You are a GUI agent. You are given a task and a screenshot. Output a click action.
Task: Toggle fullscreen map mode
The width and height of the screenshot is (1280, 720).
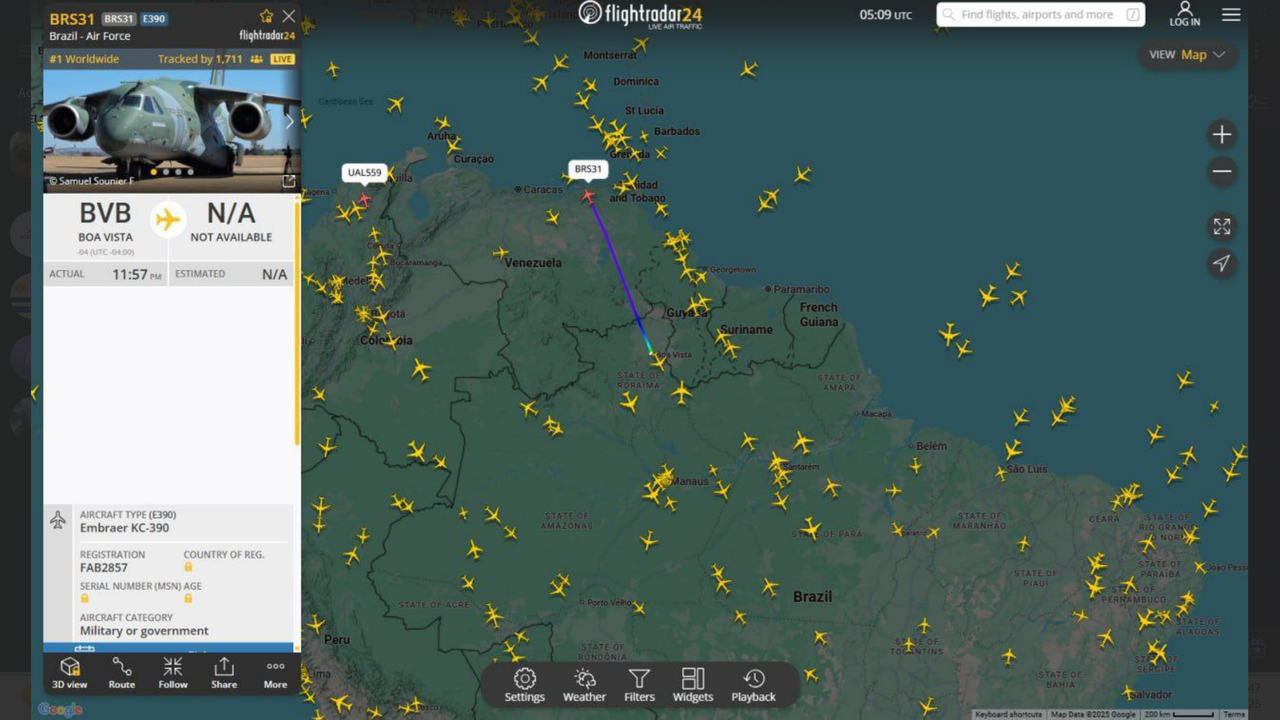click(x=1222, y=227)
